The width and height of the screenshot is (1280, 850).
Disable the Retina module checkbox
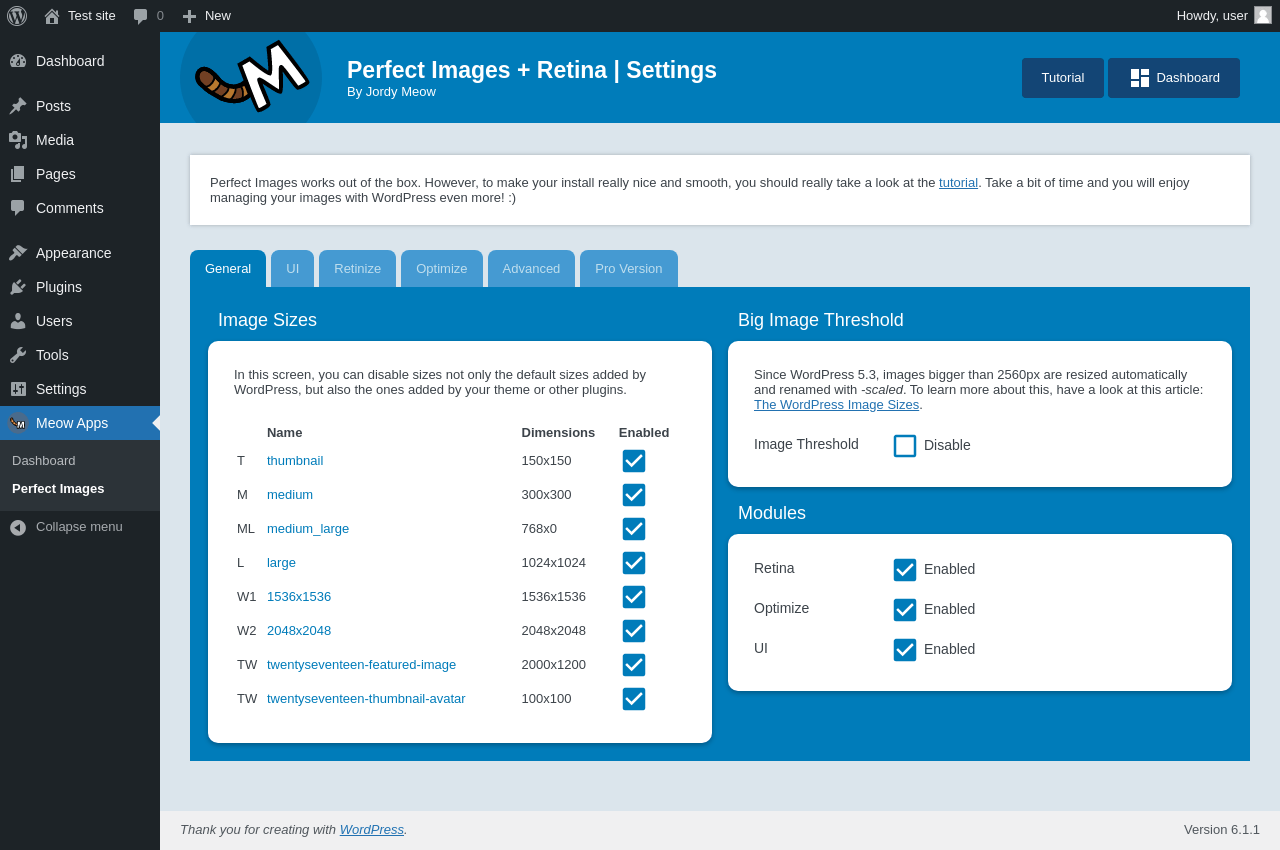(905, 570)
